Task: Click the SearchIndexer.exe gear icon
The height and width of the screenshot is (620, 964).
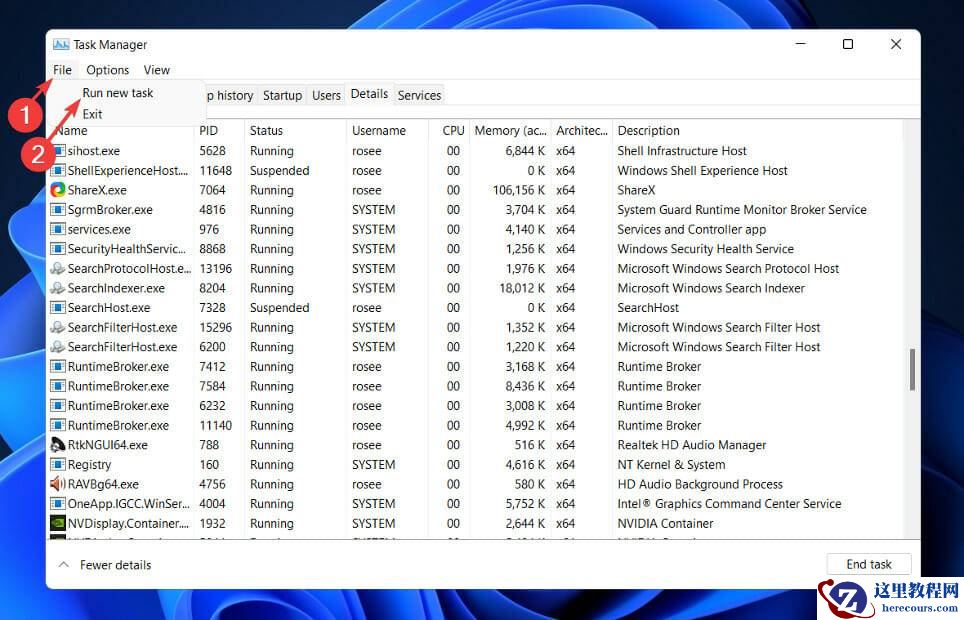Action: (x=58, y=288)
